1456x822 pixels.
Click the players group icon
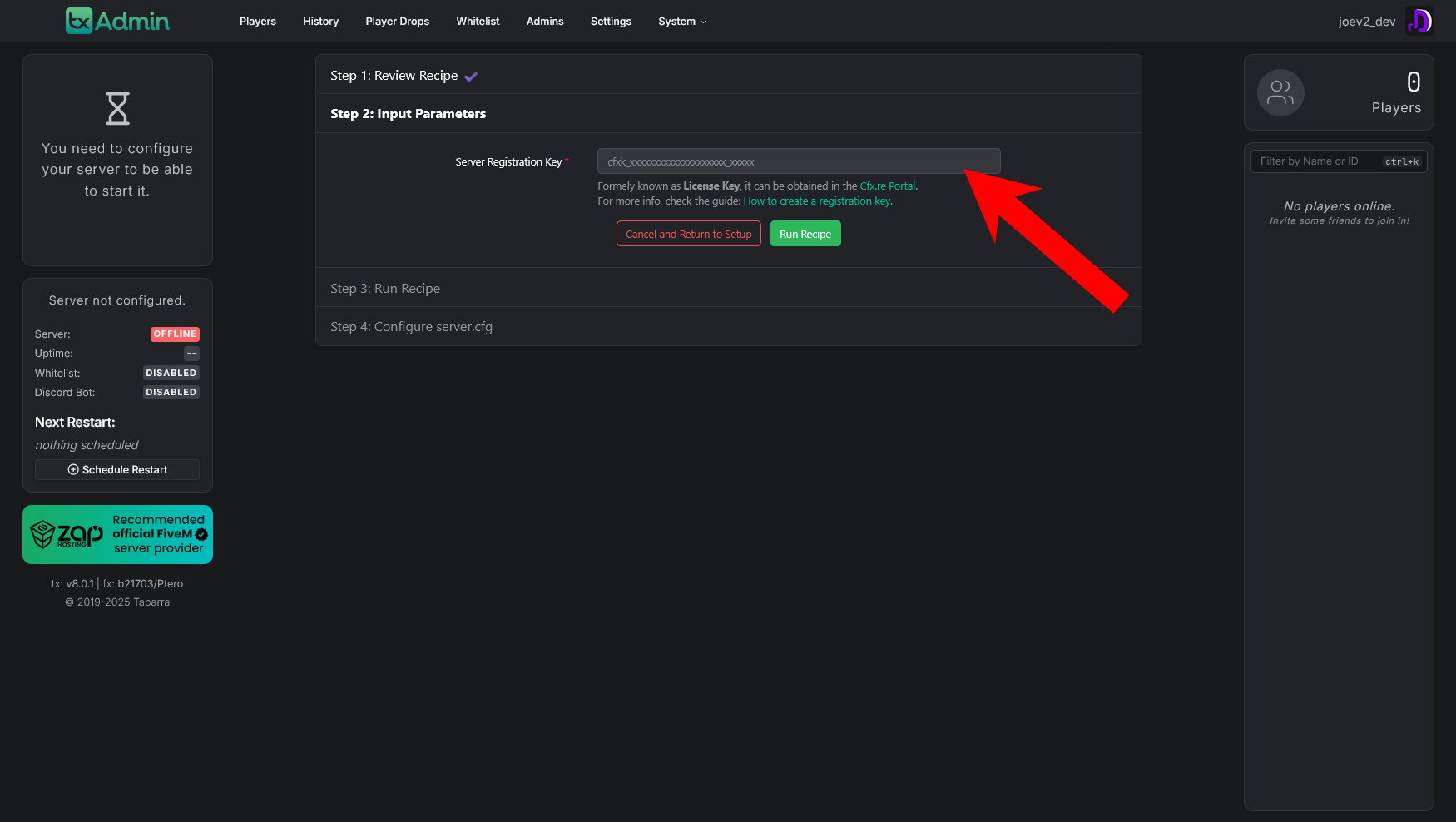tap(1280, 92)
